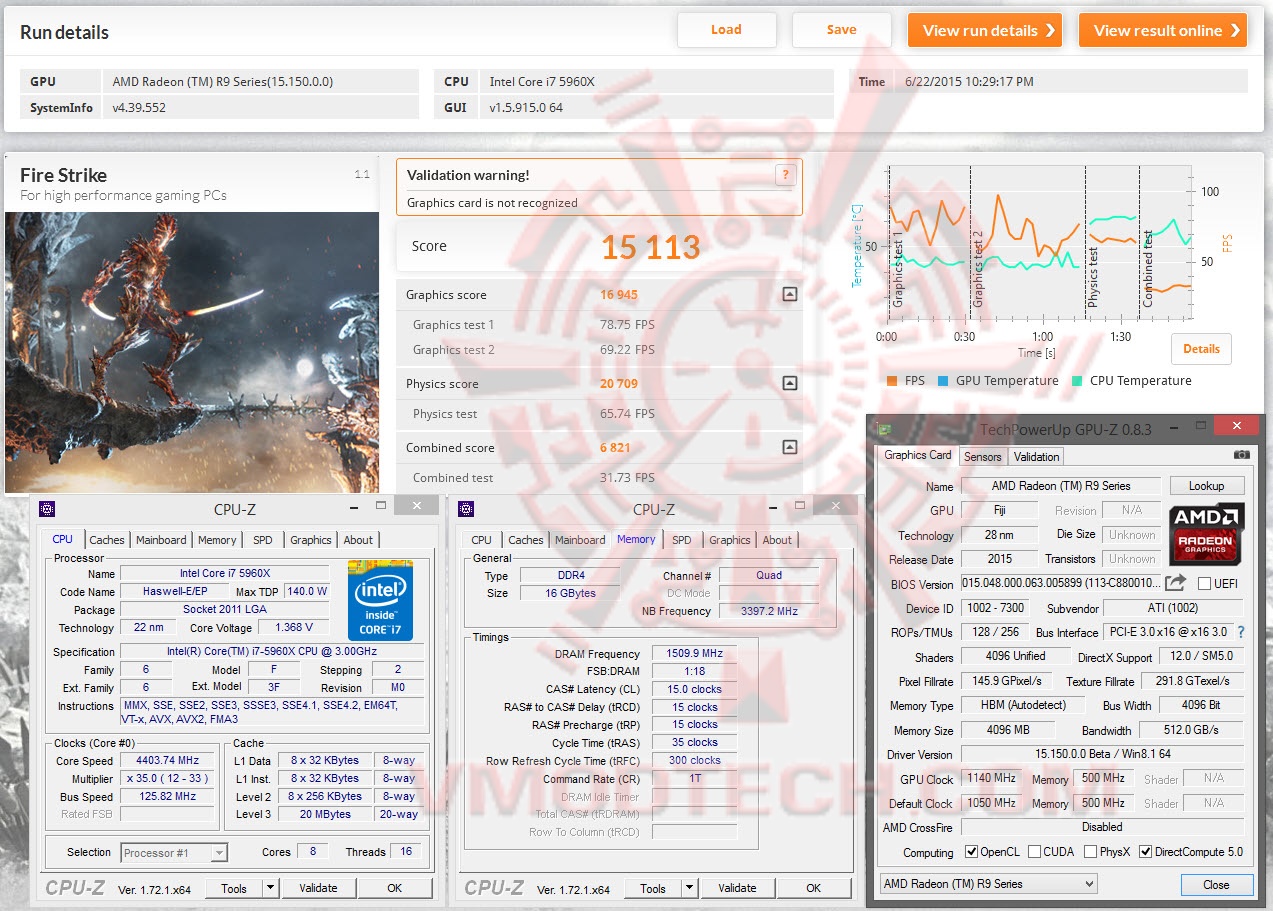1273x911 pixels.
Task: Click View run details button
Action: [x=985, y=30]
